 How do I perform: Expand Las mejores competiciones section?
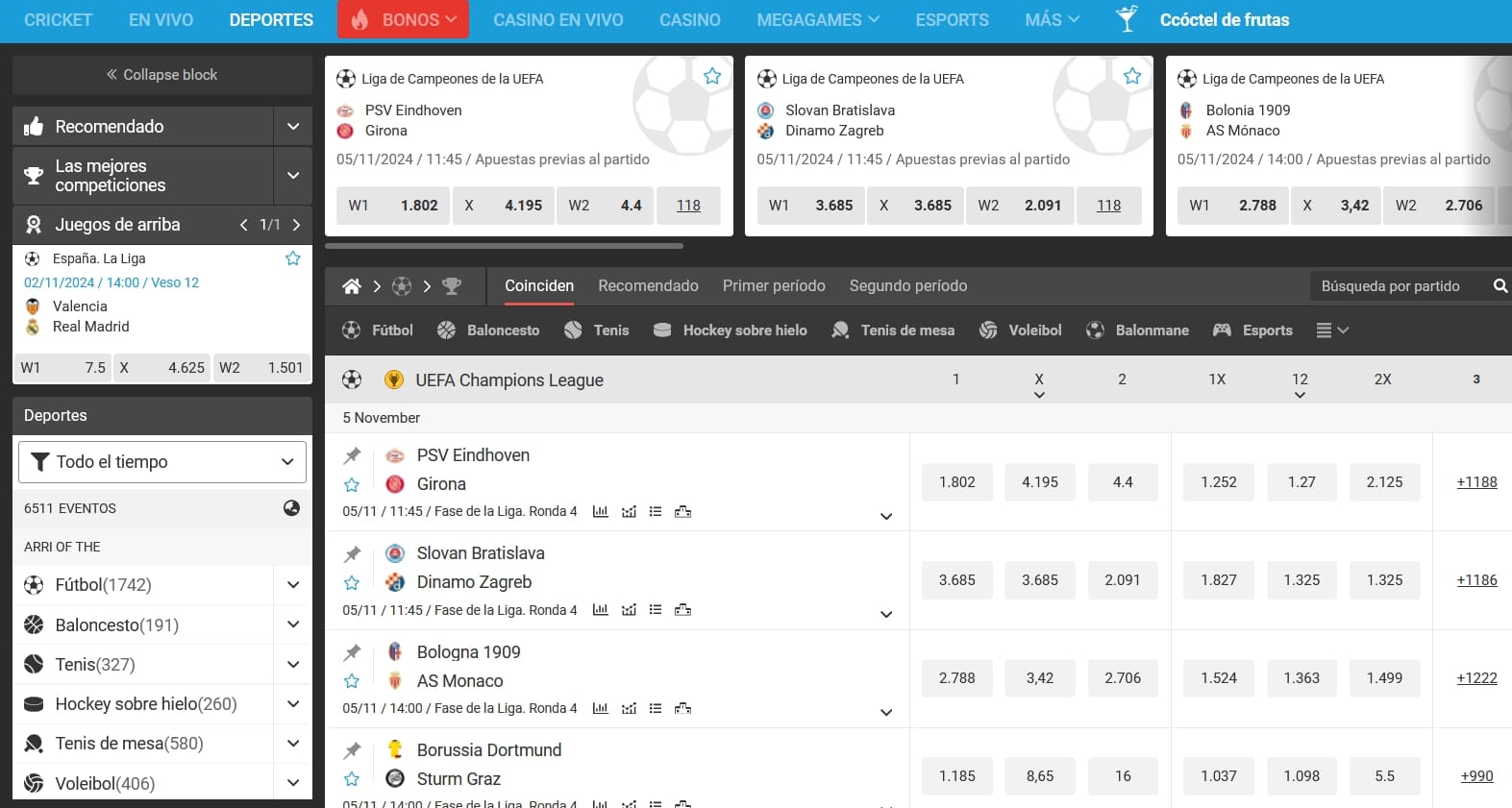click(293, 176)
